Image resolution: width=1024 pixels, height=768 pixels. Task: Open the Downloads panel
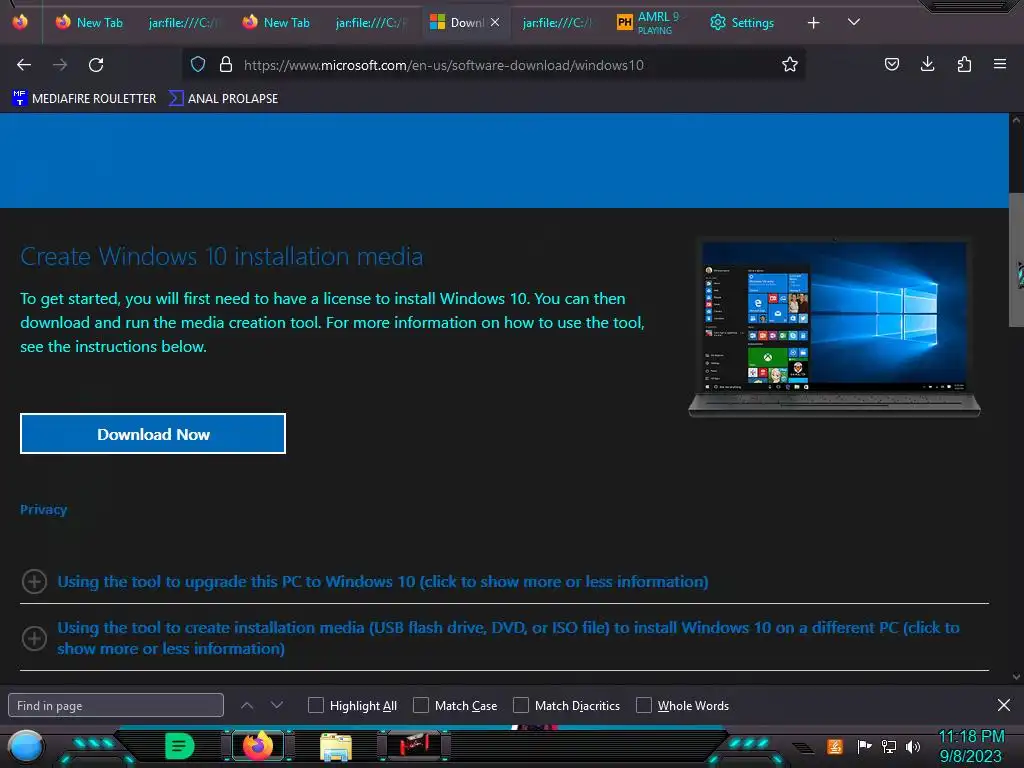[x=927, y=64]
